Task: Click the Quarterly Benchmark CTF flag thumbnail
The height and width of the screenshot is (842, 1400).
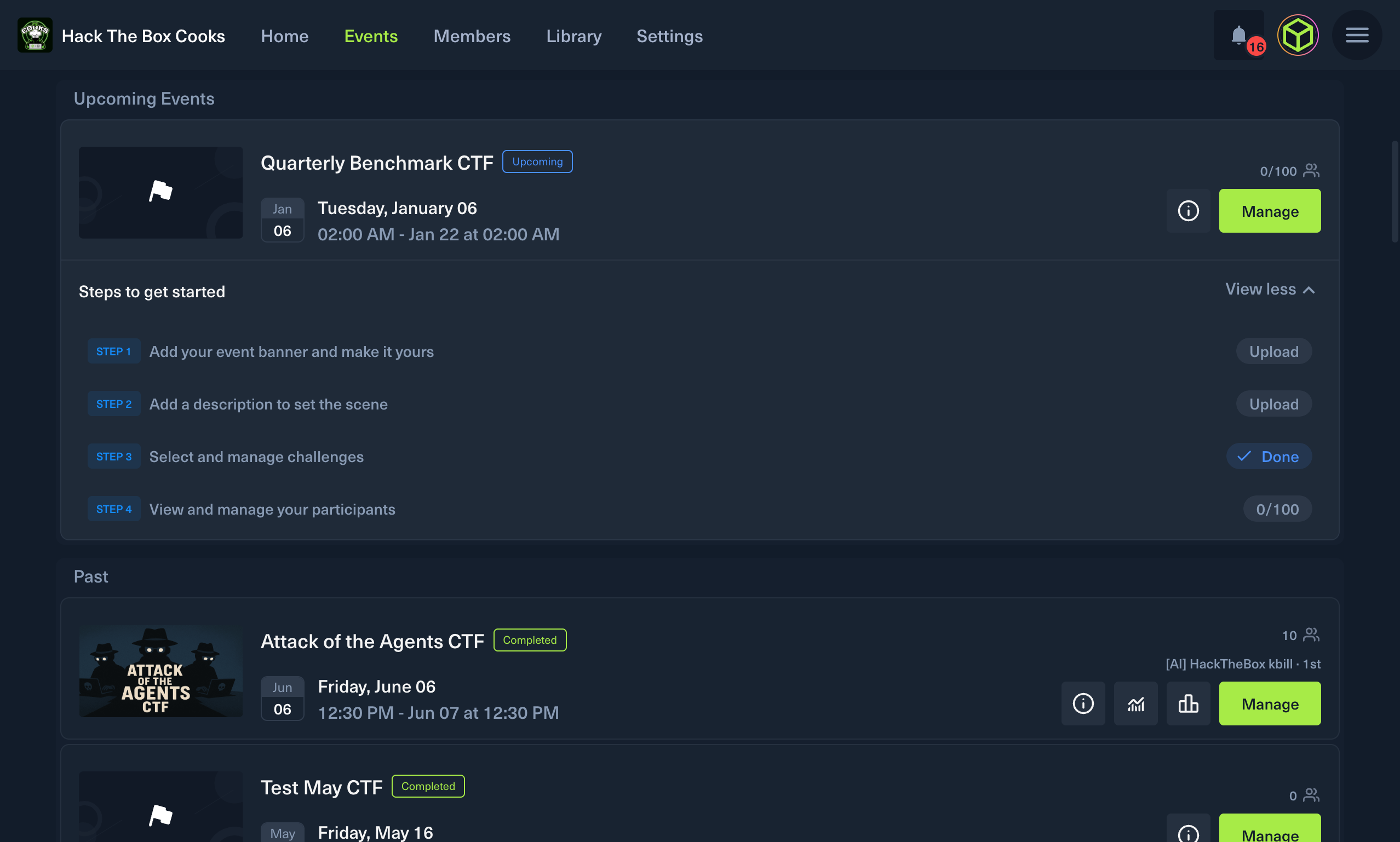Action: coord(160,192)
